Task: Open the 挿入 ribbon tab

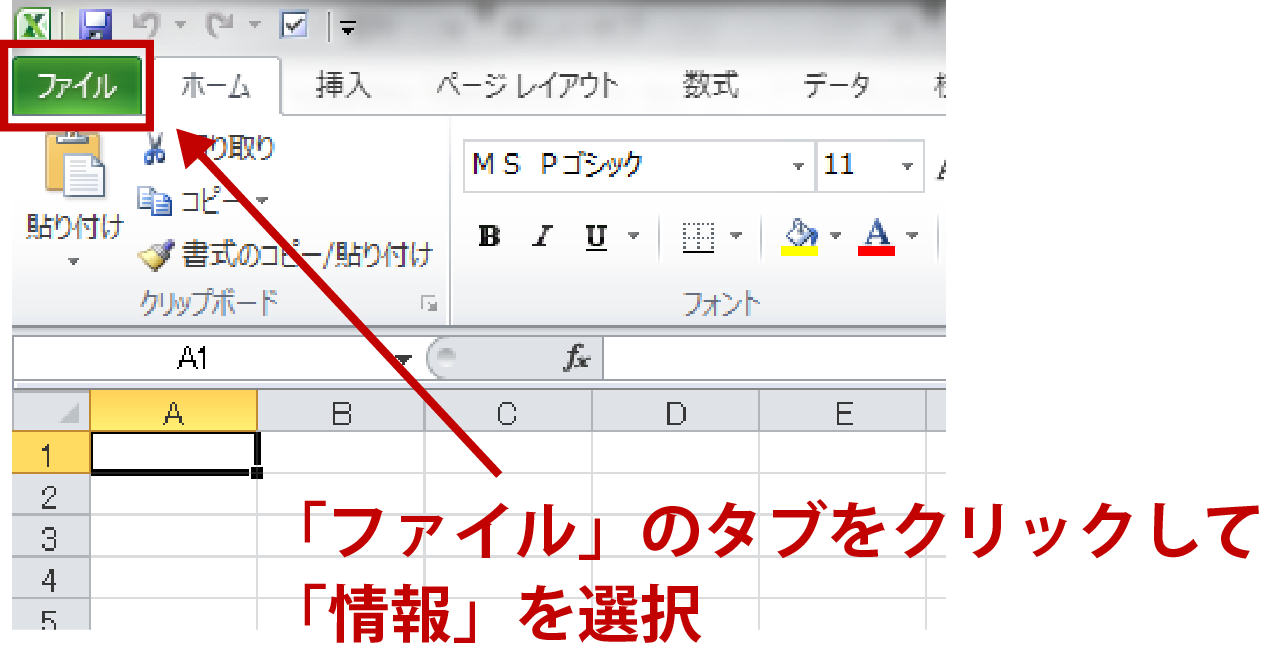Action: pyautogui.click(x=343, y=86)
